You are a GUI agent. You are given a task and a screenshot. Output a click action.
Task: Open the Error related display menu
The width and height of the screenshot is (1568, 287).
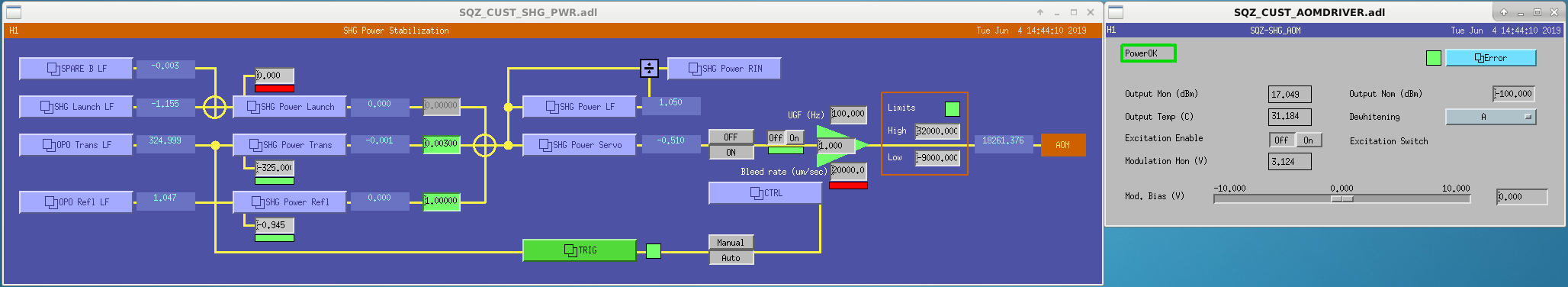click(1491, 58)
